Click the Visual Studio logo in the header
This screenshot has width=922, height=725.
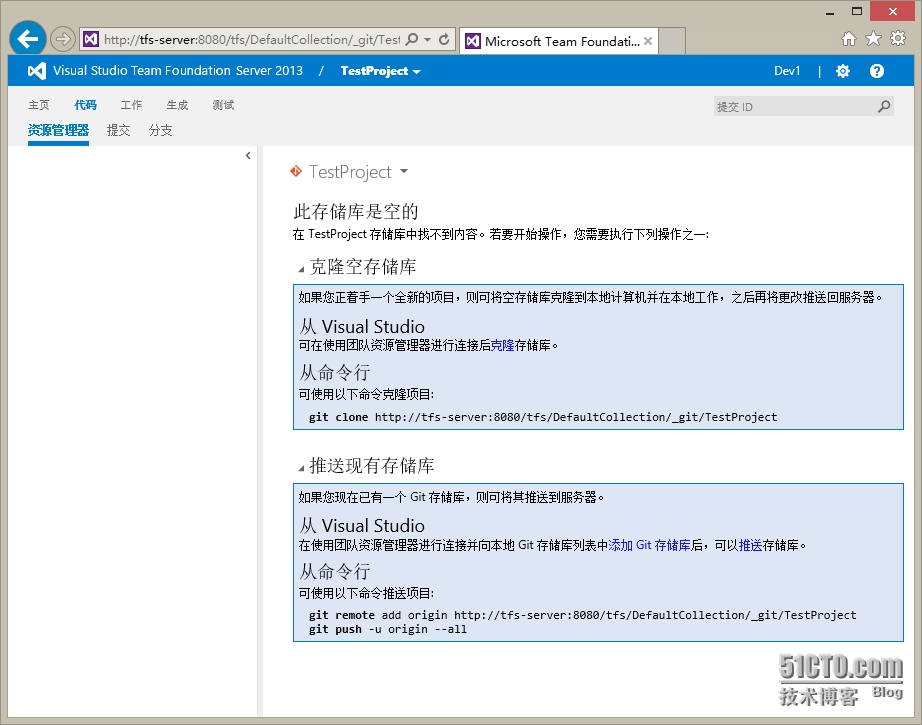point(36,71)
